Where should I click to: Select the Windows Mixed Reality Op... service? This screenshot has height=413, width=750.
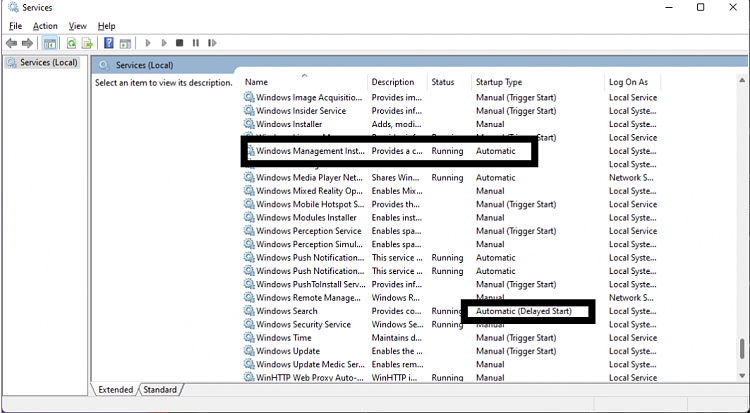[x=309, y=191]
